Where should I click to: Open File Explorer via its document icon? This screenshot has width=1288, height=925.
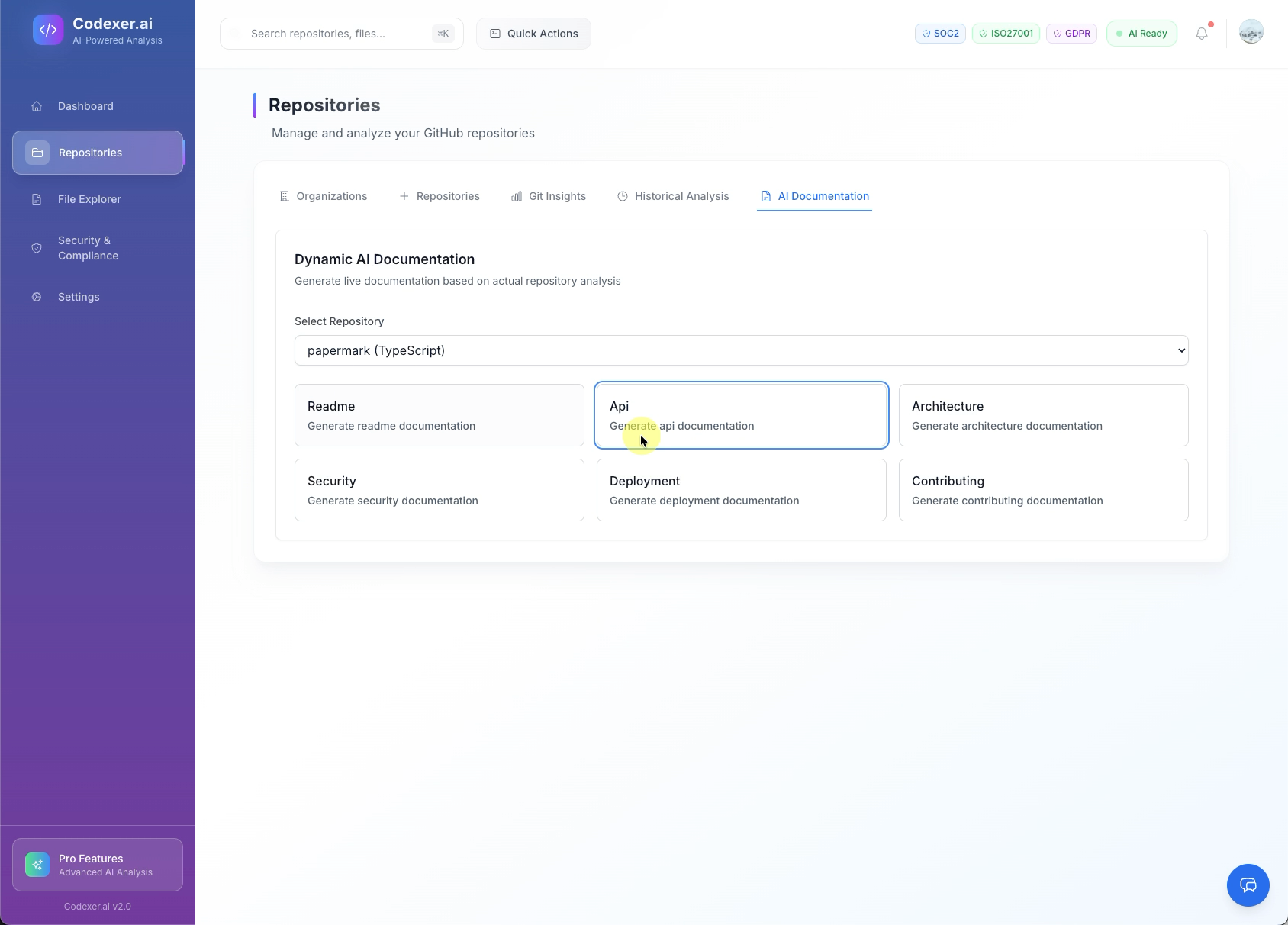[37, 198]
